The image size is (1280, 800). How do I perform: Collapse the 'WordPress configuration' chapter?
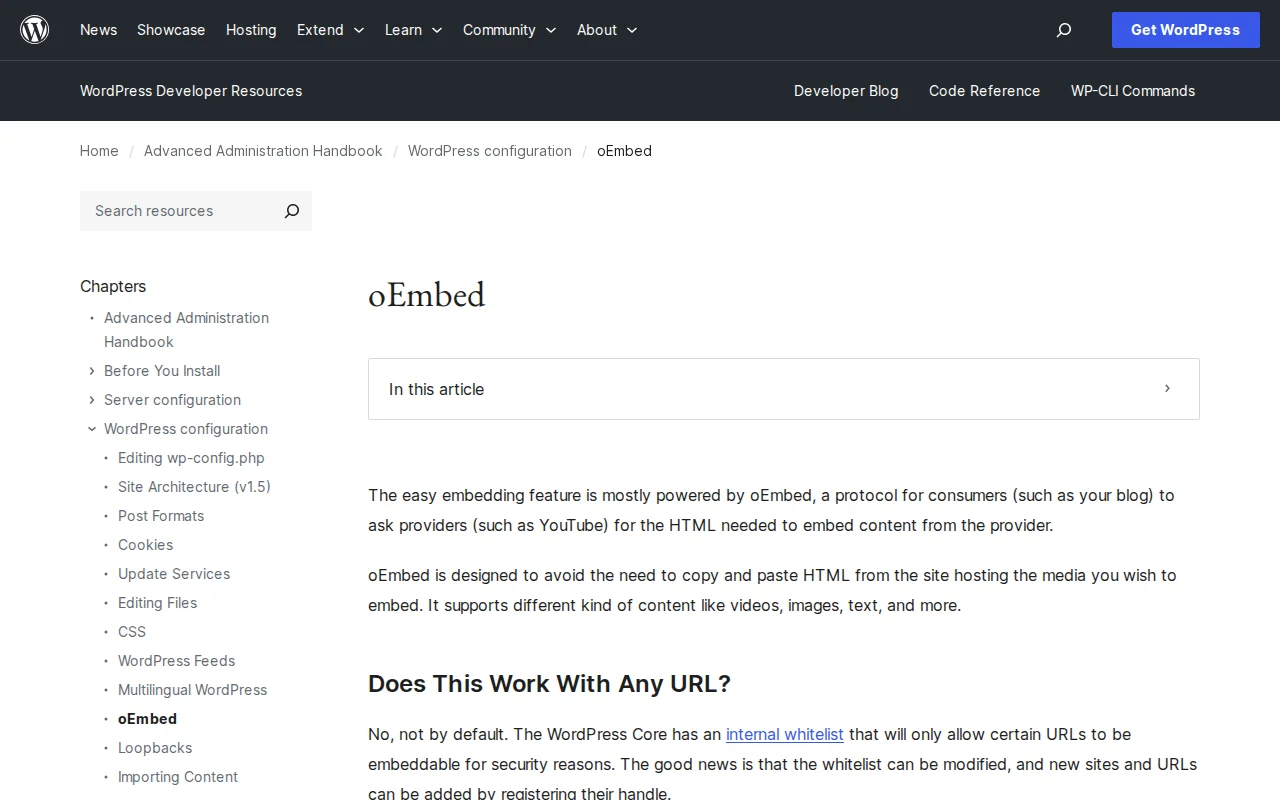91,429
